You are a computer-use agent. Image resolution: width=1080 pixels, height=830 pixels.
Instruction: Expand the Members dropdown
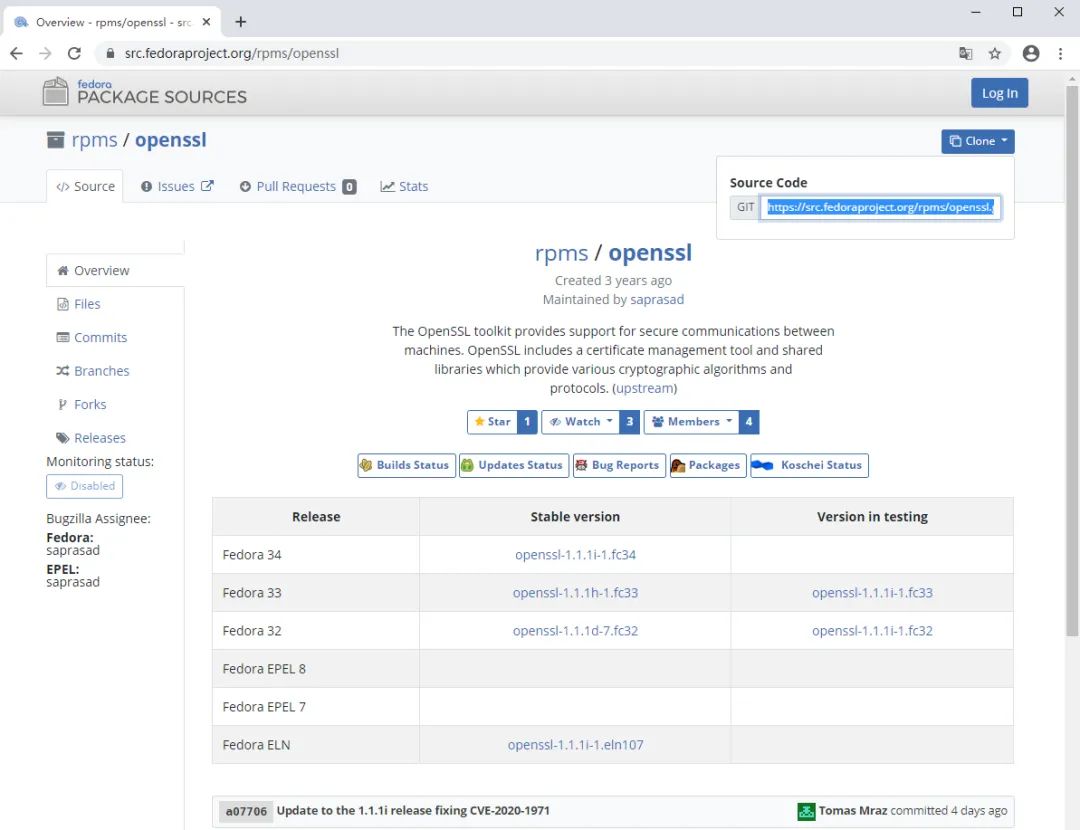[x=692, y=422]
